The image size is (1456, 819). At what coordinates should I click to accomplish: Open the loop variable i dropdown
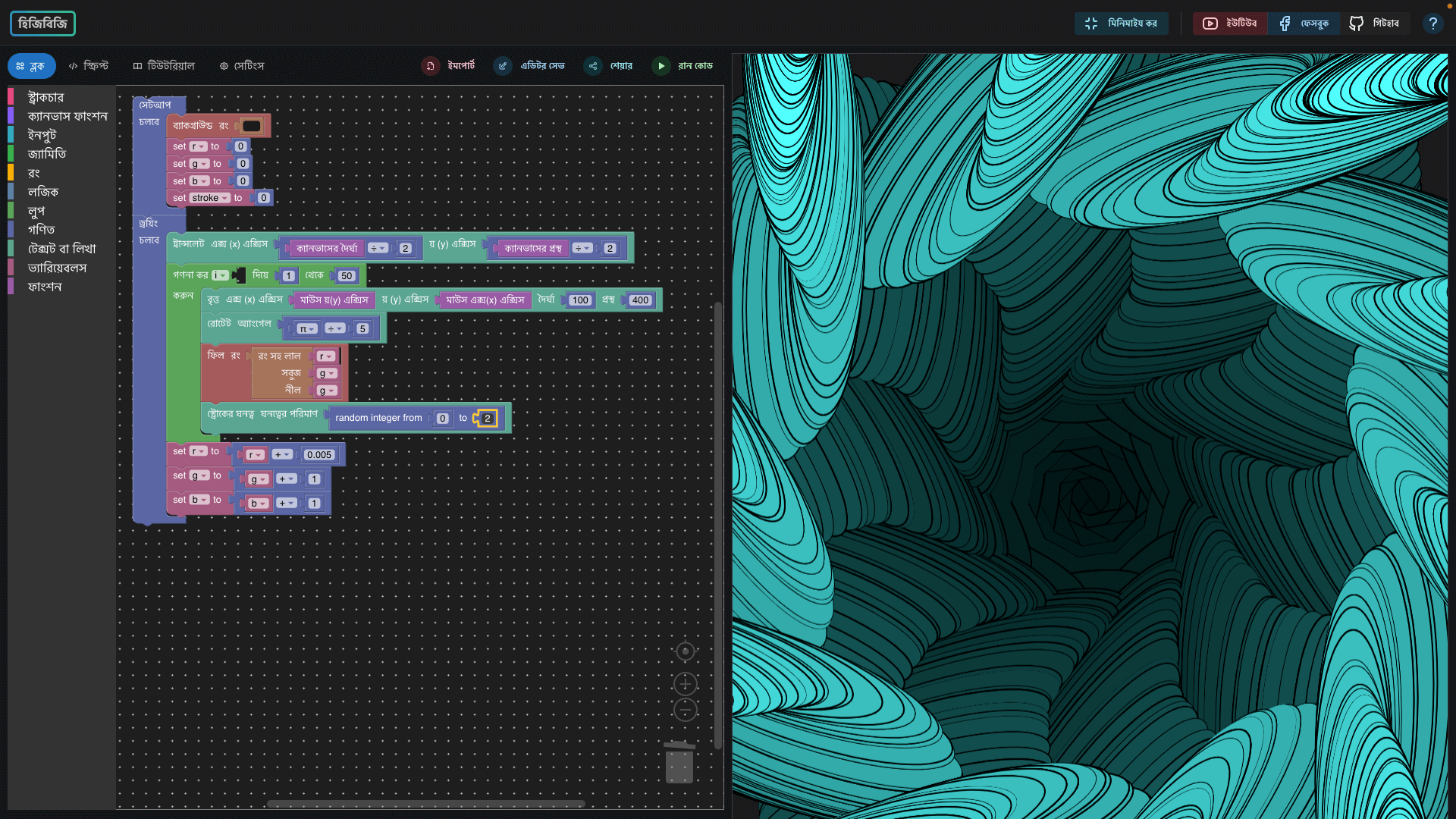(220, 275)
